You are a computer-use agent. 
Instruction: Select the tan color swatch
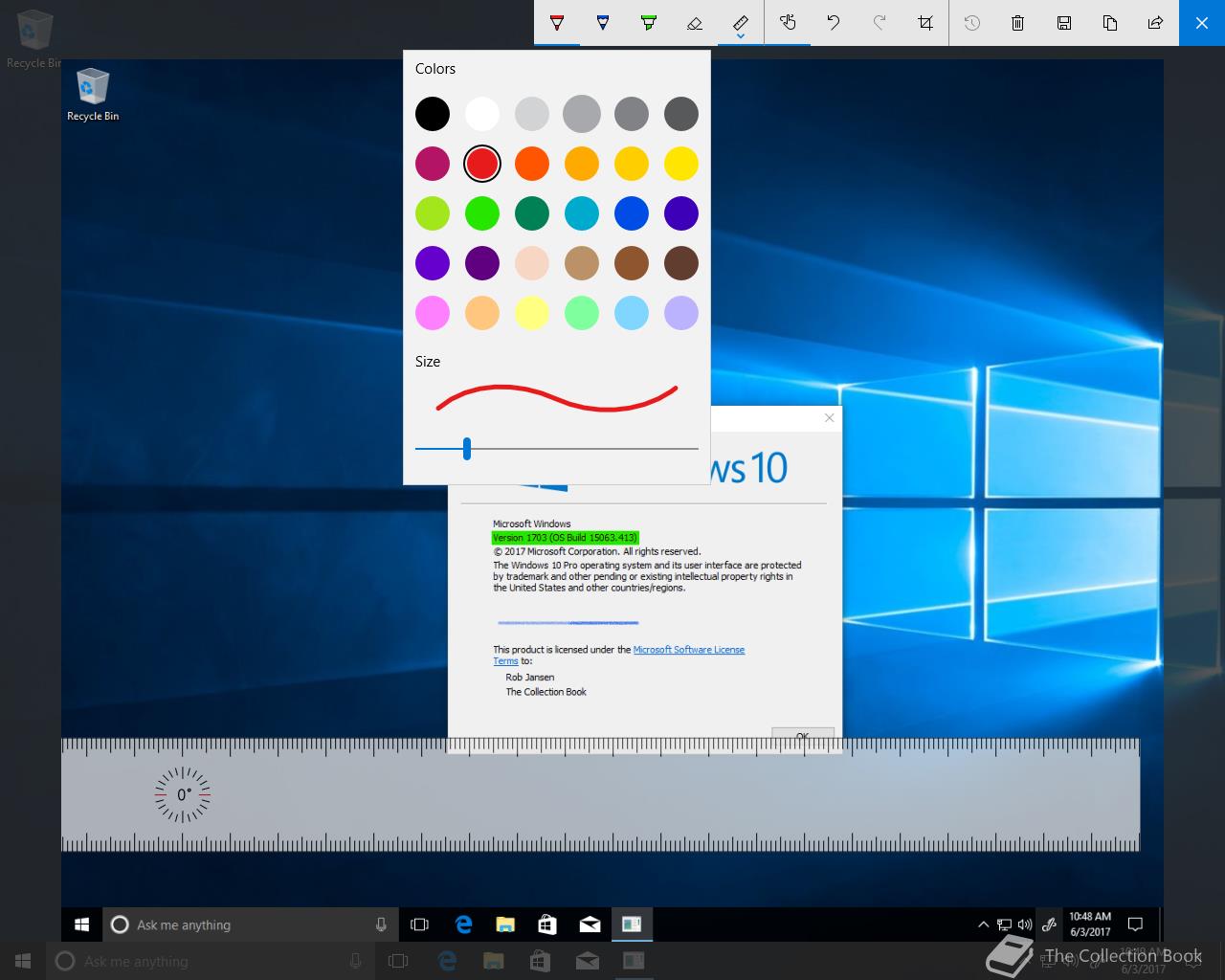coord(582,263)
